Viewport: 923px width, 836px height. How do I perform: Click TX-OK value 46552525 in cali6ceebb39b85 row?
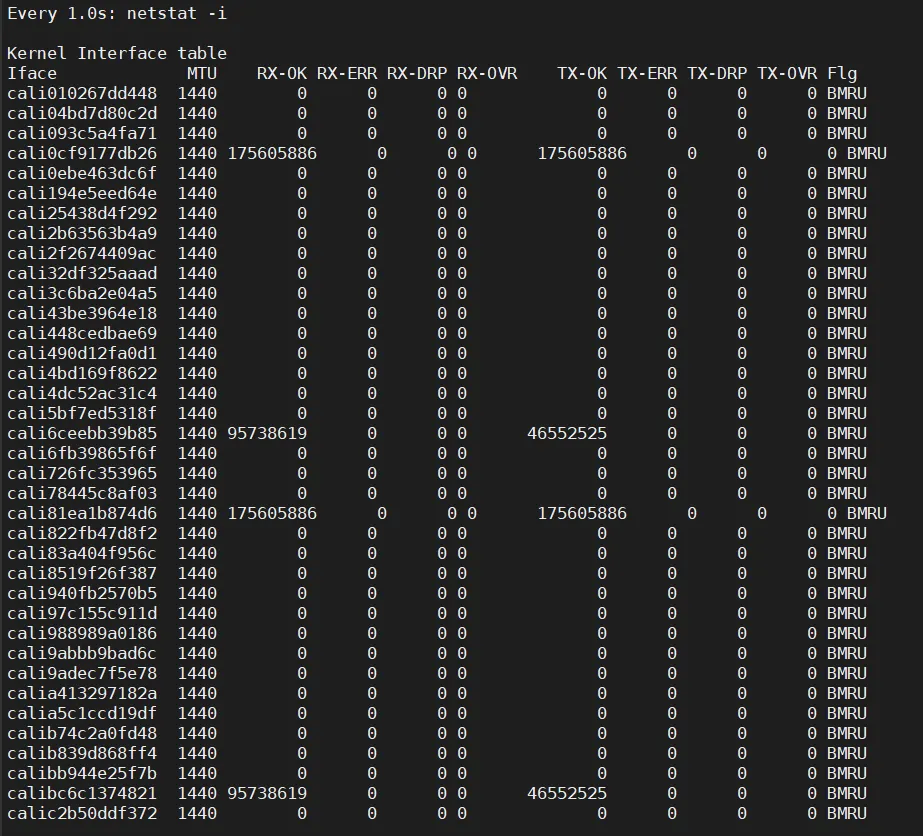pos(567,434)
